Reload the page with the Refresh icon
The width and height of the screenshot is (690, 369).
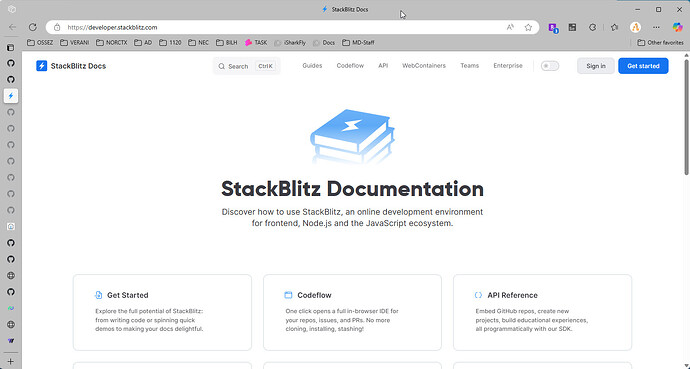(33, 27)
